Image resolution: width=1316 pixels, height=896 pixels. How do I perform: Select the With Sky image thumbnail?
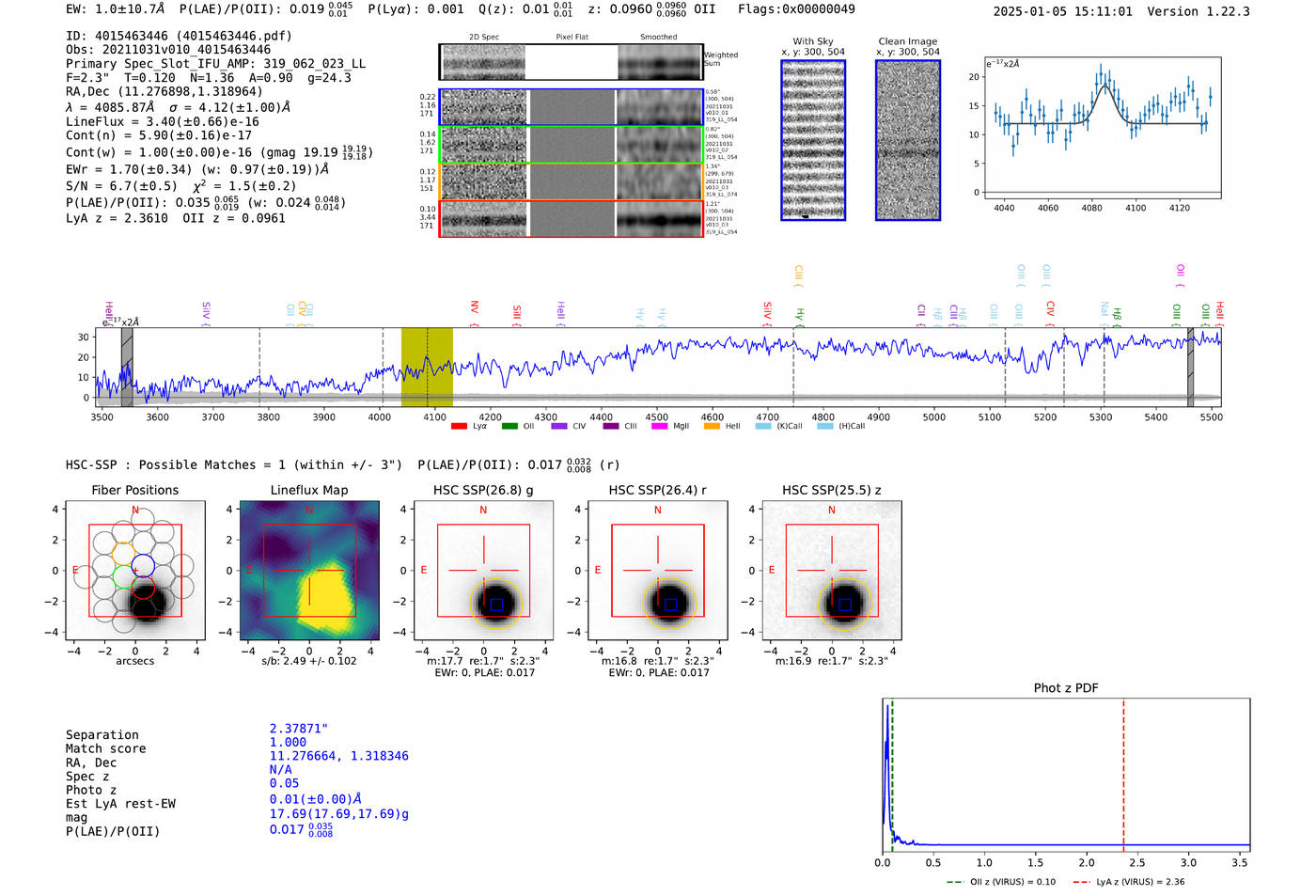(x=813, y=140)
